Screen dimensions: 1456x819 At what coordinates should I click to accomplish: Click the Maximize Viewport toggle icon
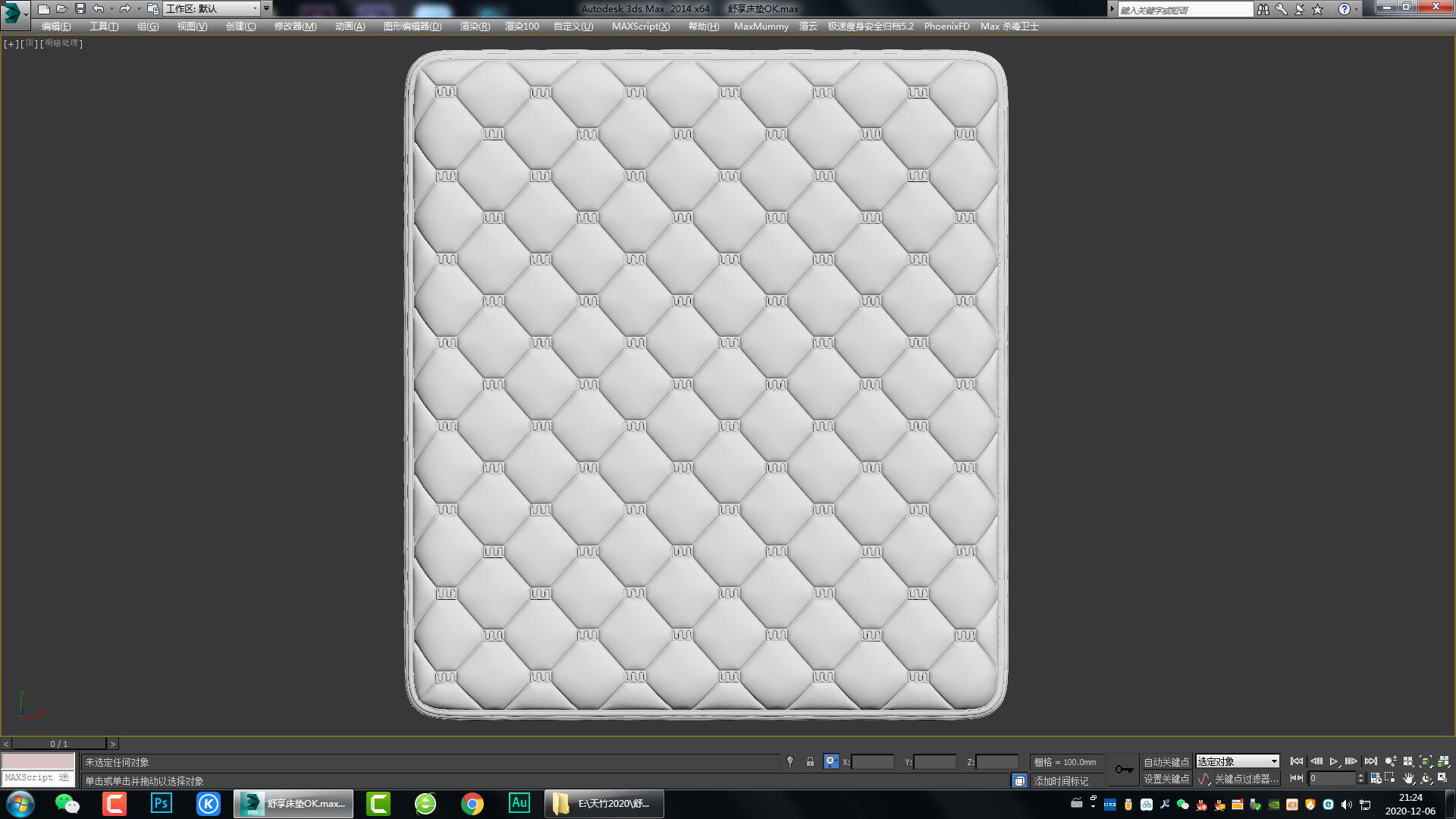click(1442, 778)
